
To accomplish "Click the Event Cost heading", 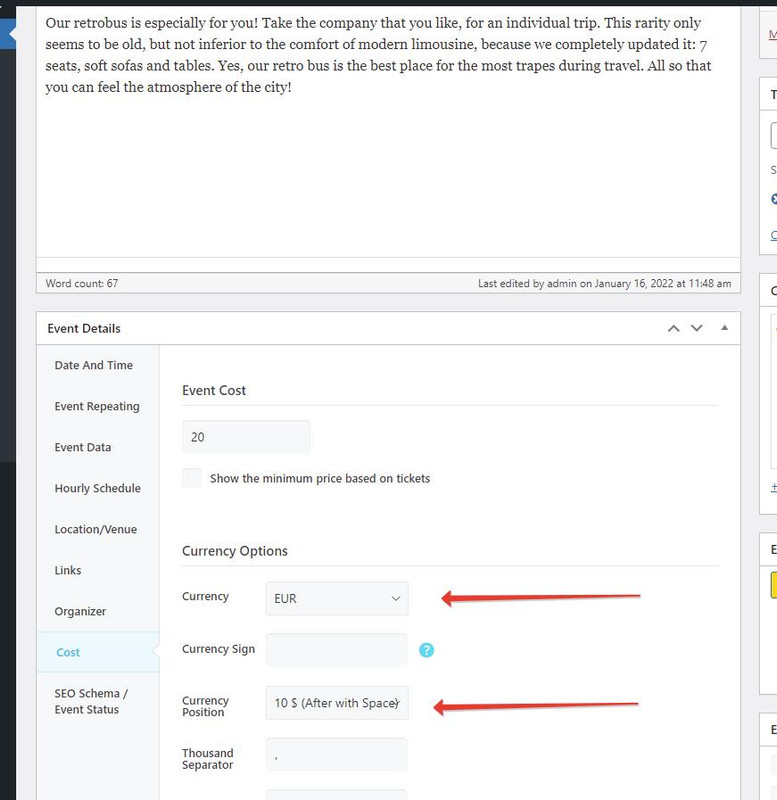I will pyautogui.click(x=214, y=390).
